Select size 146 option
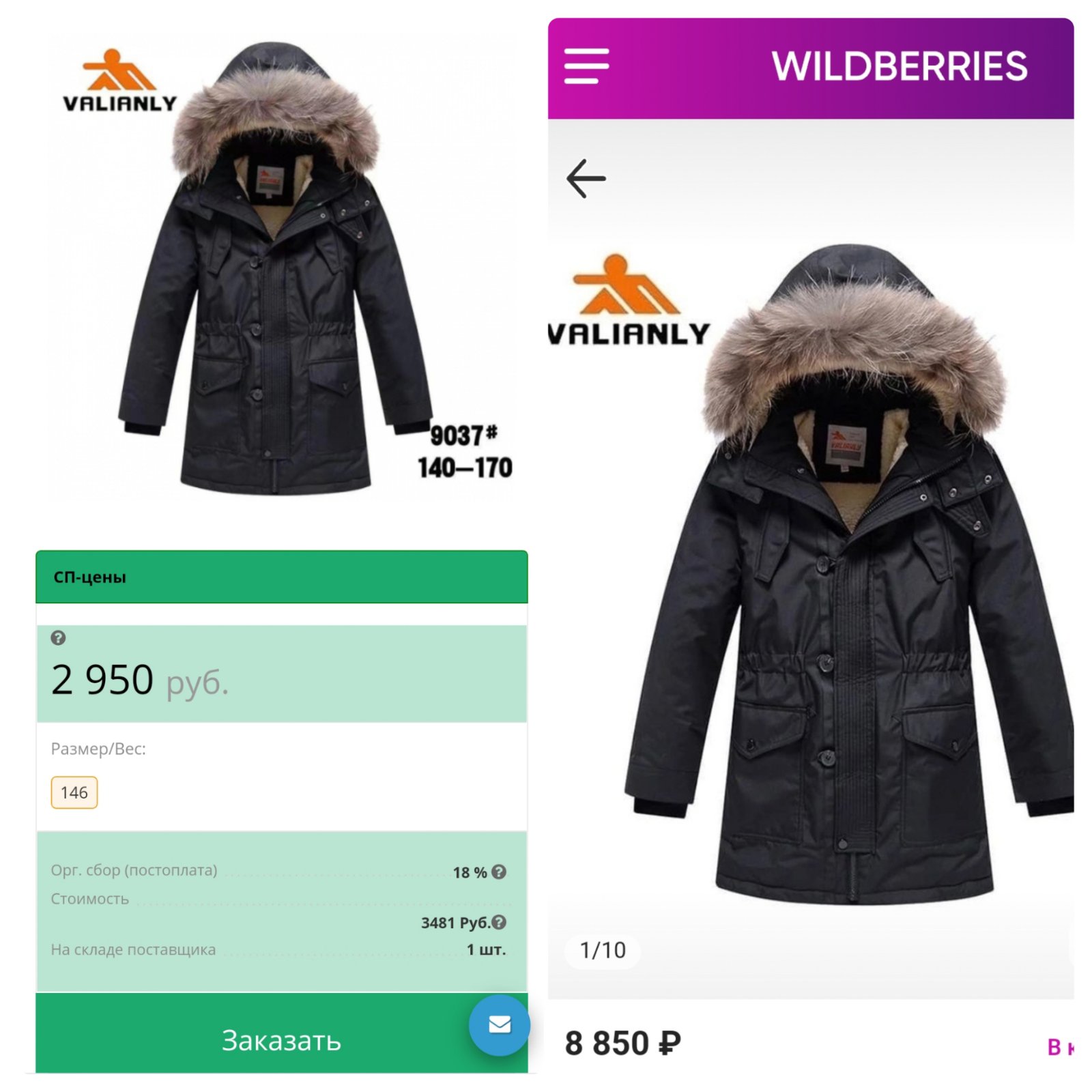Viewport: 1092px width, 1092px height. tap(74, 792)
